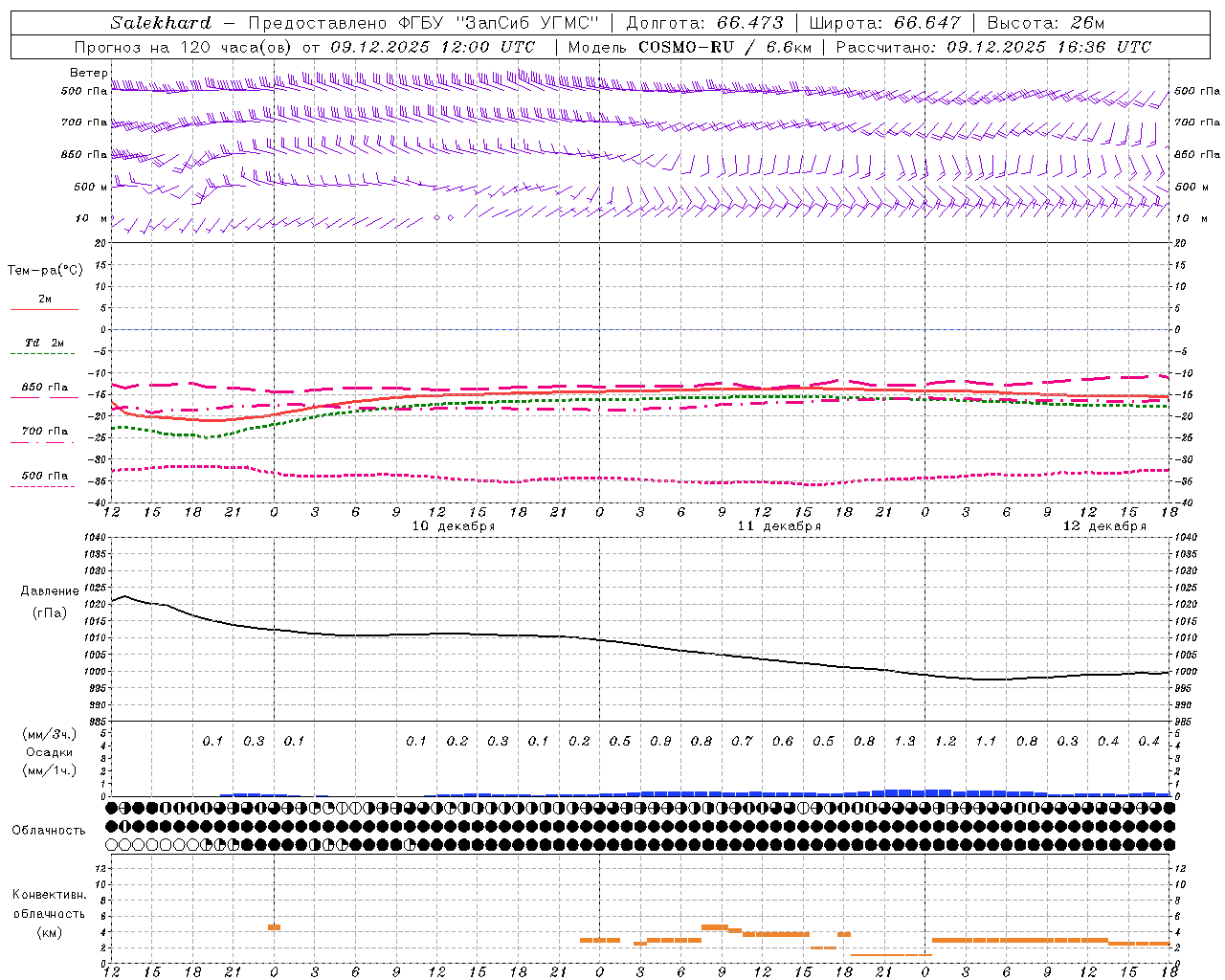Click the '500 м' wind level label on left
This screenshot has width=1225, height=980.
click(91, 187)
